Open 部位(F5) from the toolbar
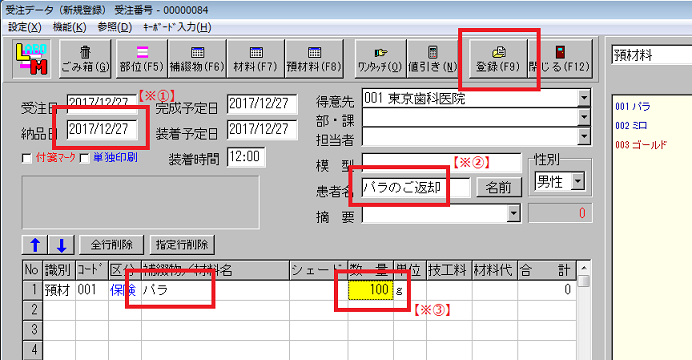The image size is (692, 360). point(142,58)
